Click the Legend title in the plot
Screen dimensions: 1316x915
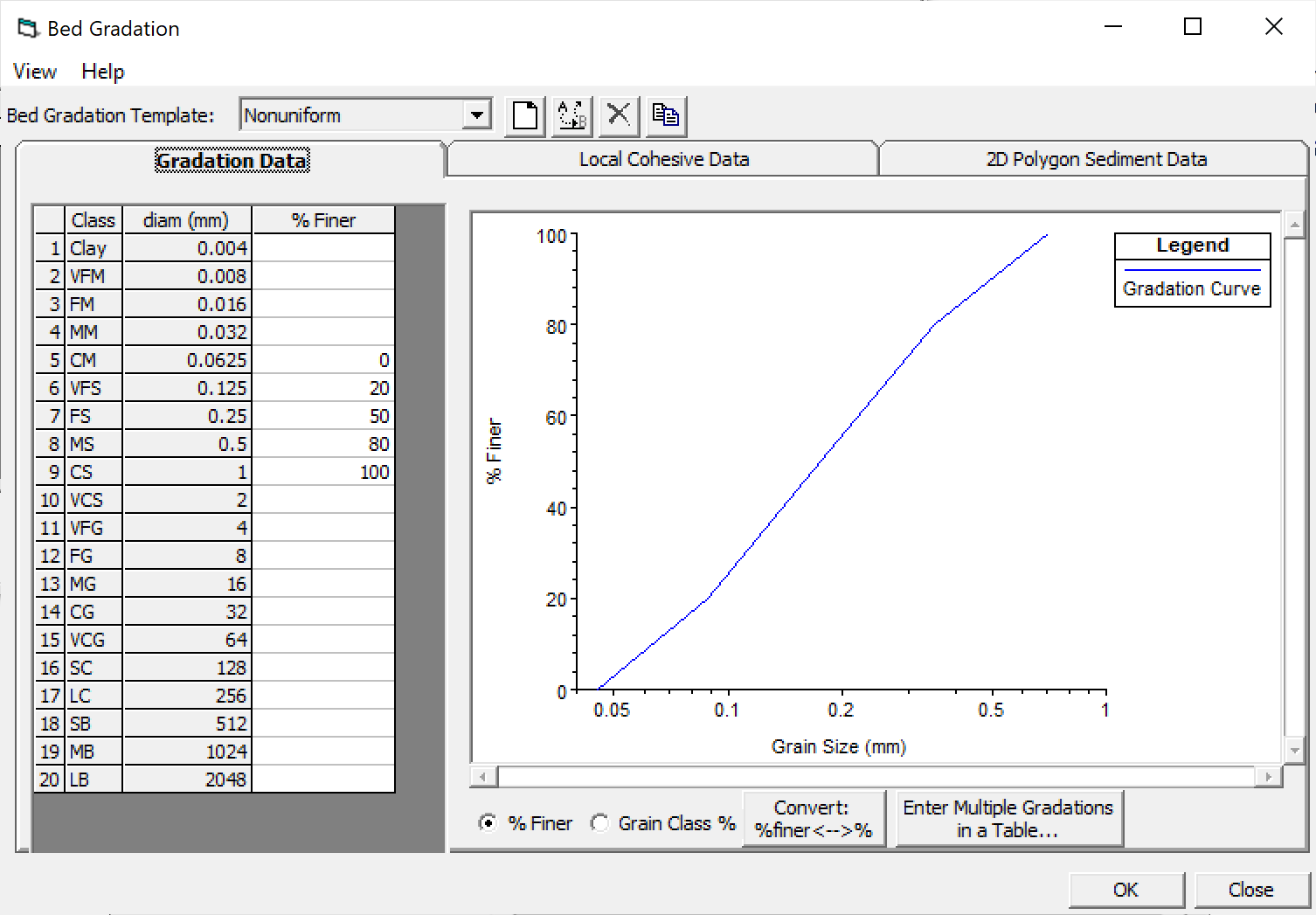pyautogui.click(x=1193, y=246)
